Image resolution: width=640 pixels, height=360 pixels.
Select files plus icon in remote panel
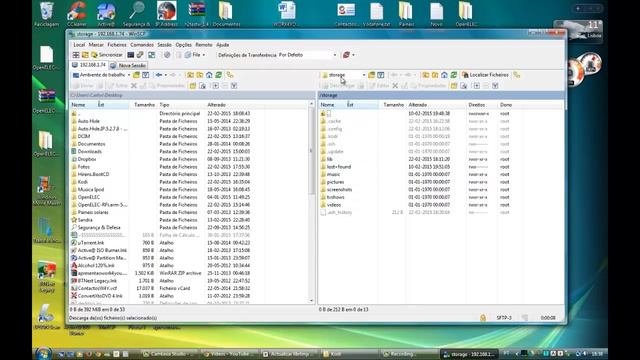click(476, 86)
